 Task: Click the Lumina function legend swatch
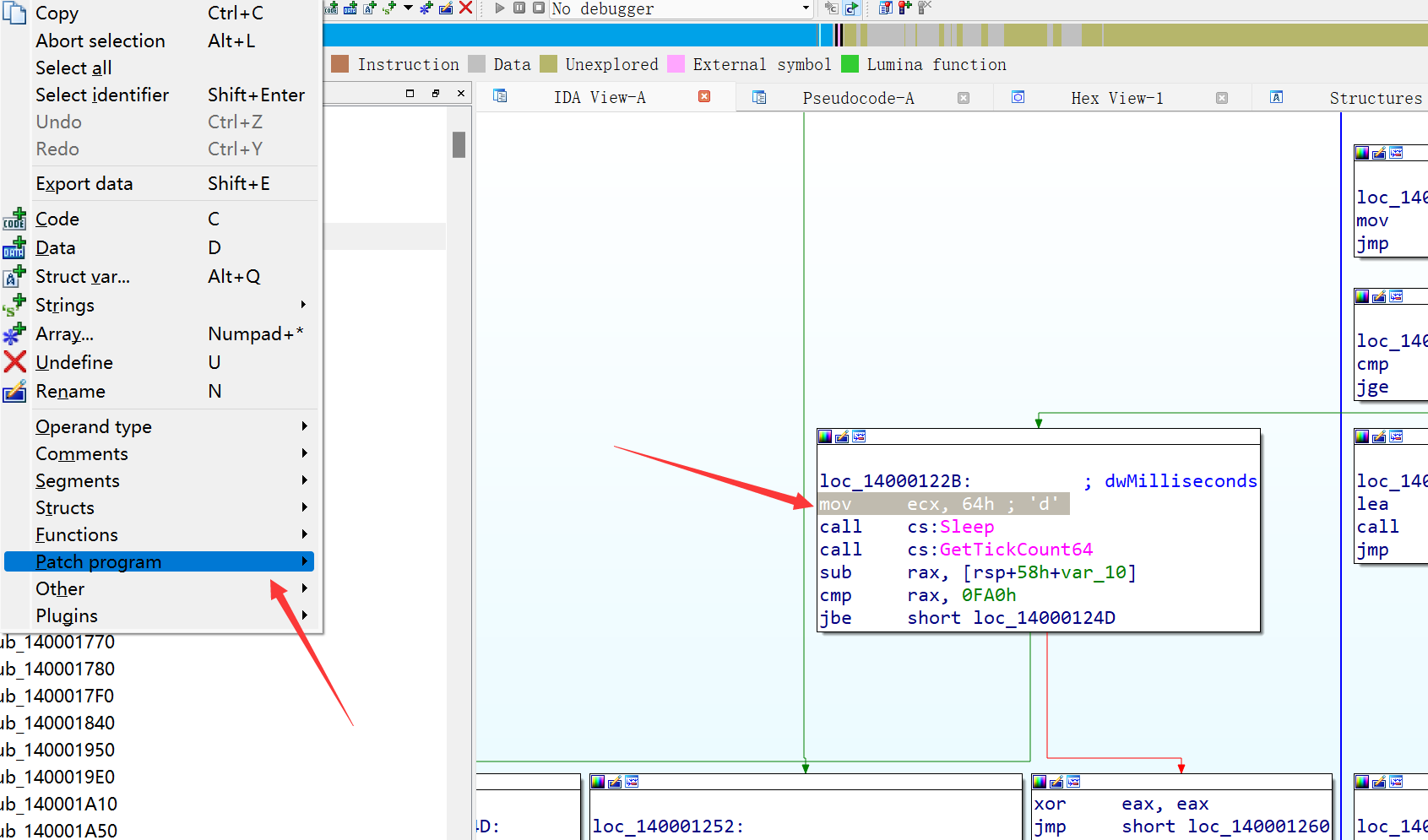tap(850, 64)
